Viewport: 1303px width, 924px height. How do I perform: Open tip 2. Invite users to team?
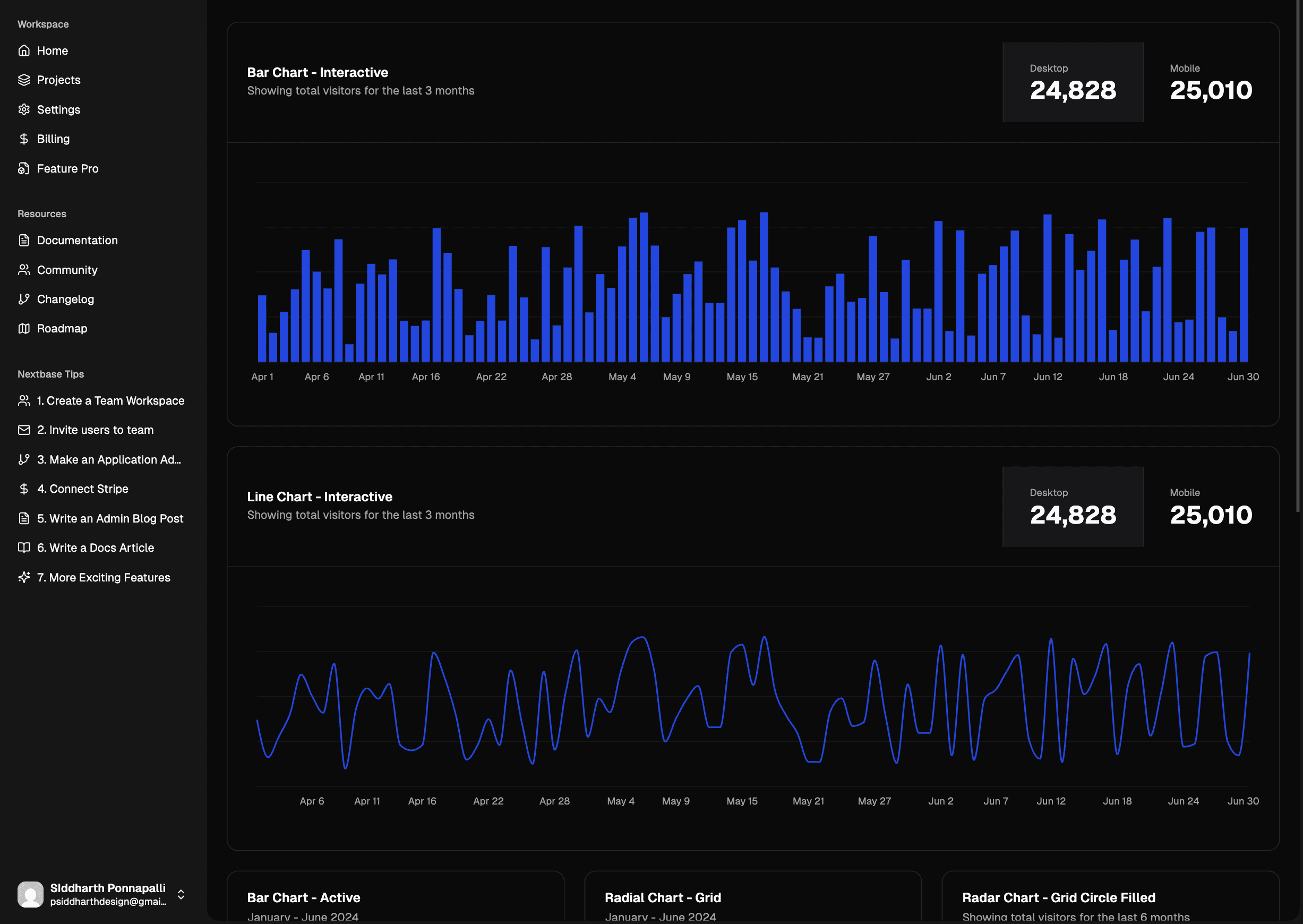pos(104,430)
